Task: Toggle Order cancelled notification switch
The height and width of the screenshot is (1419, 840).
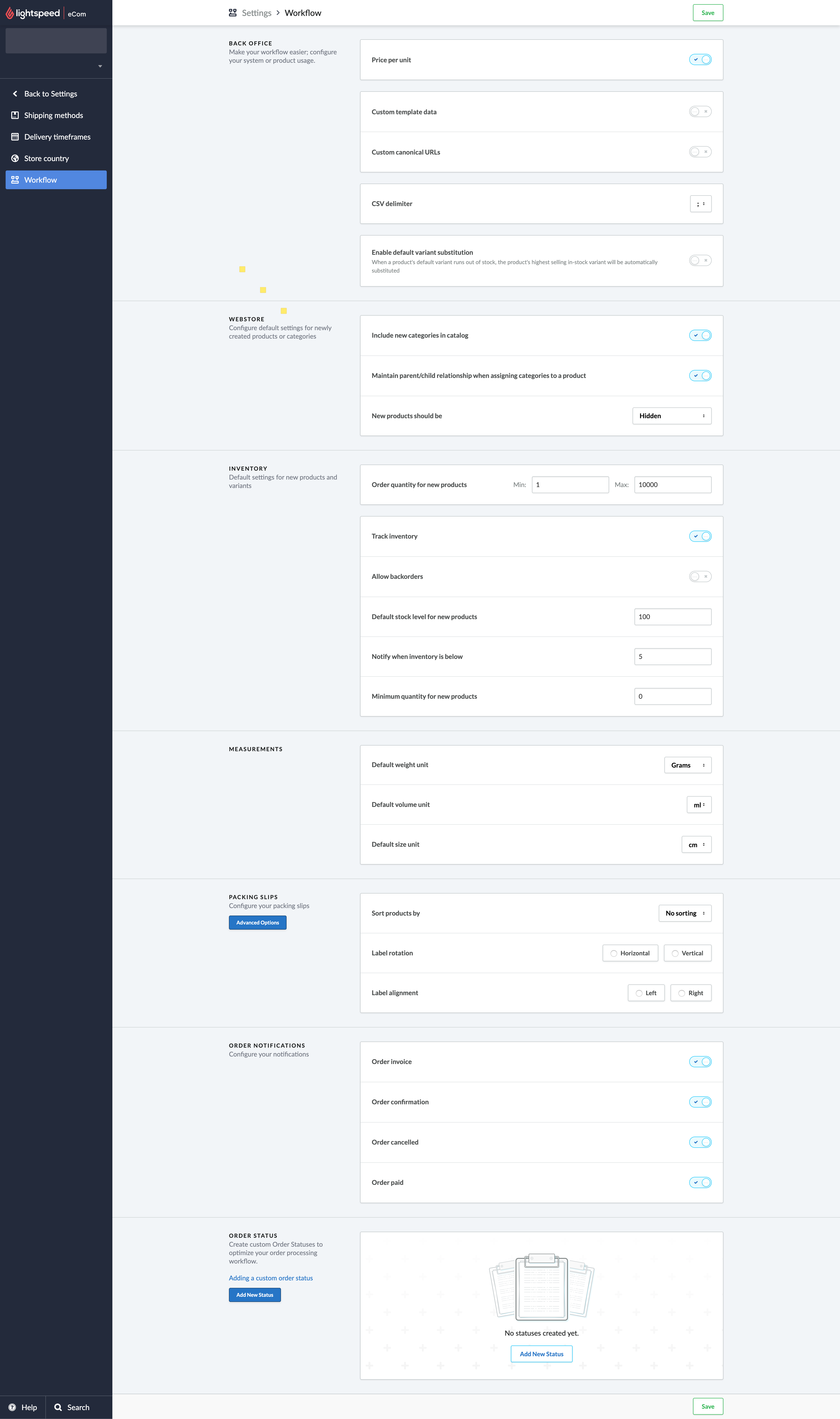Action: [x=700, y=1142]
